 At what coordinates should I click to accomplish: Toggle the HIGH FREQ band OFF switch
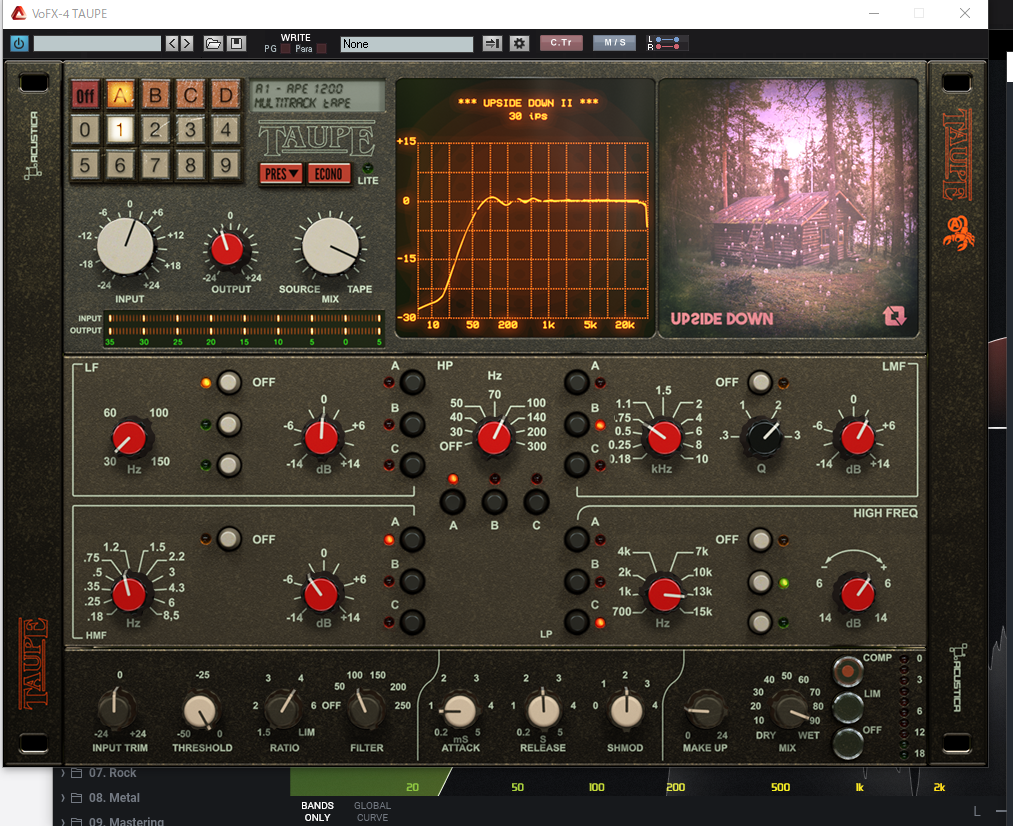[x=760, y=540]
